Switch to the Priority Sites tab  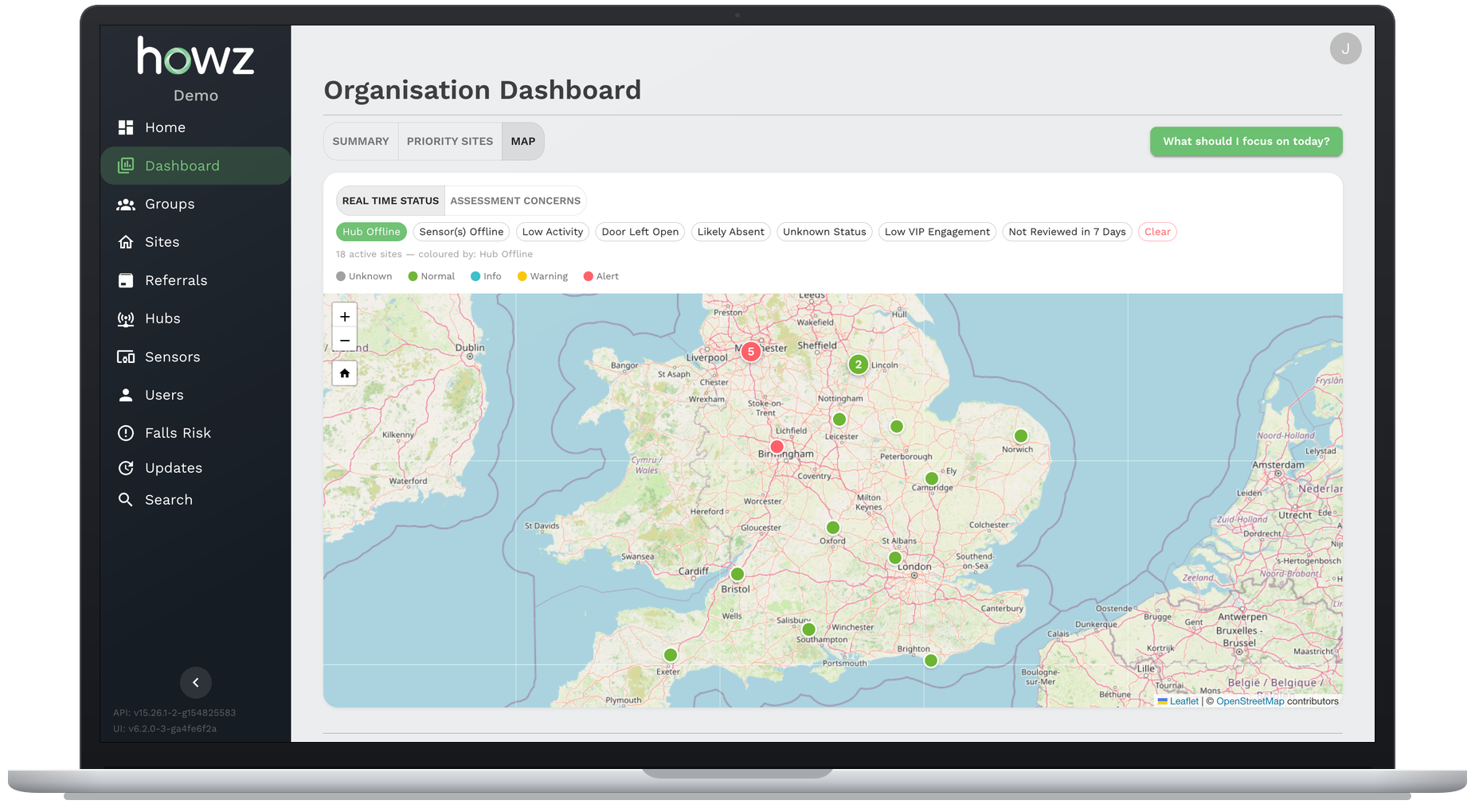450,142
